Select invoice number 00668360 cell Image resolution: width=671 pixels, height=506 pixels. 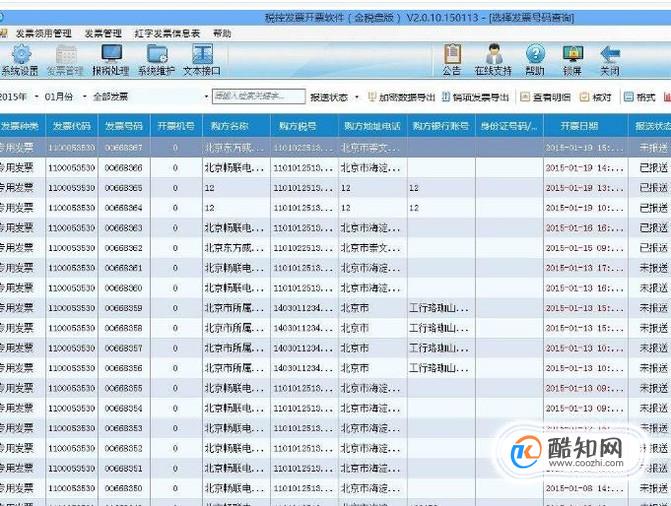click(x=124, y=288)
